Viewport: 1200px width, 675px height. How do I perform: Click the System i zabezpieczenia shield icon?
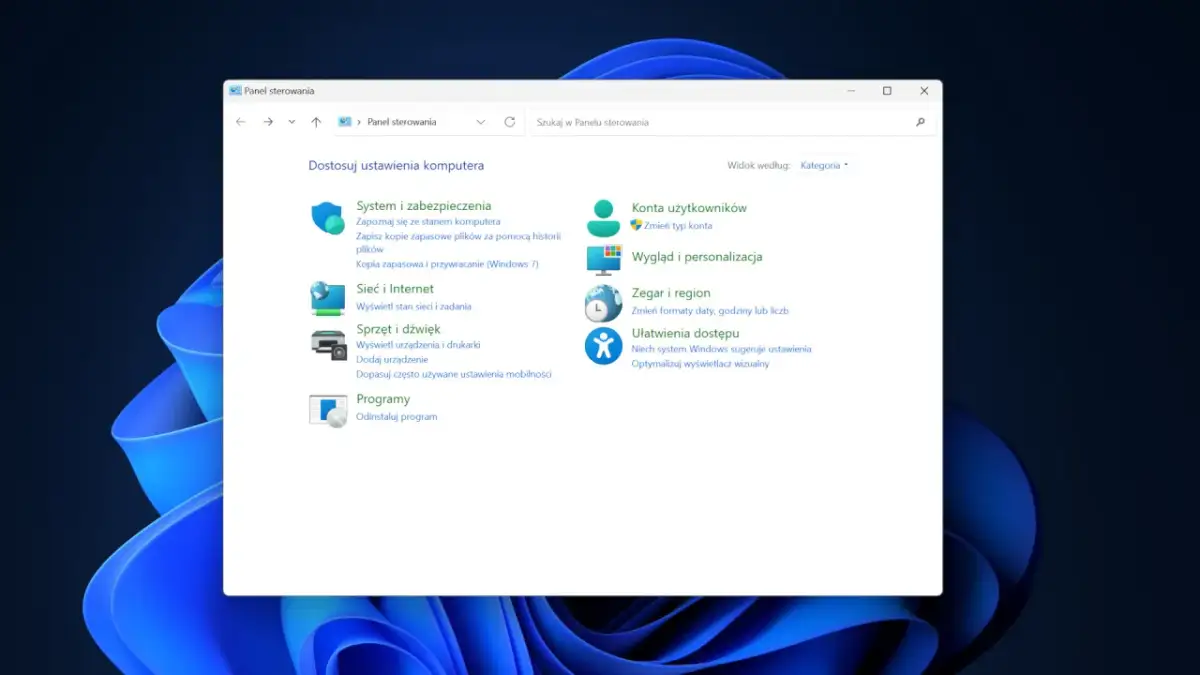tap(327, 217)
